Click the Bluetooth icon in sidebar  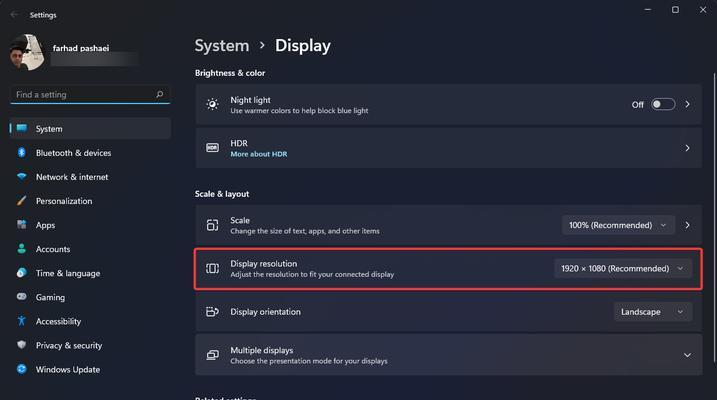click(x=21, y=152)
